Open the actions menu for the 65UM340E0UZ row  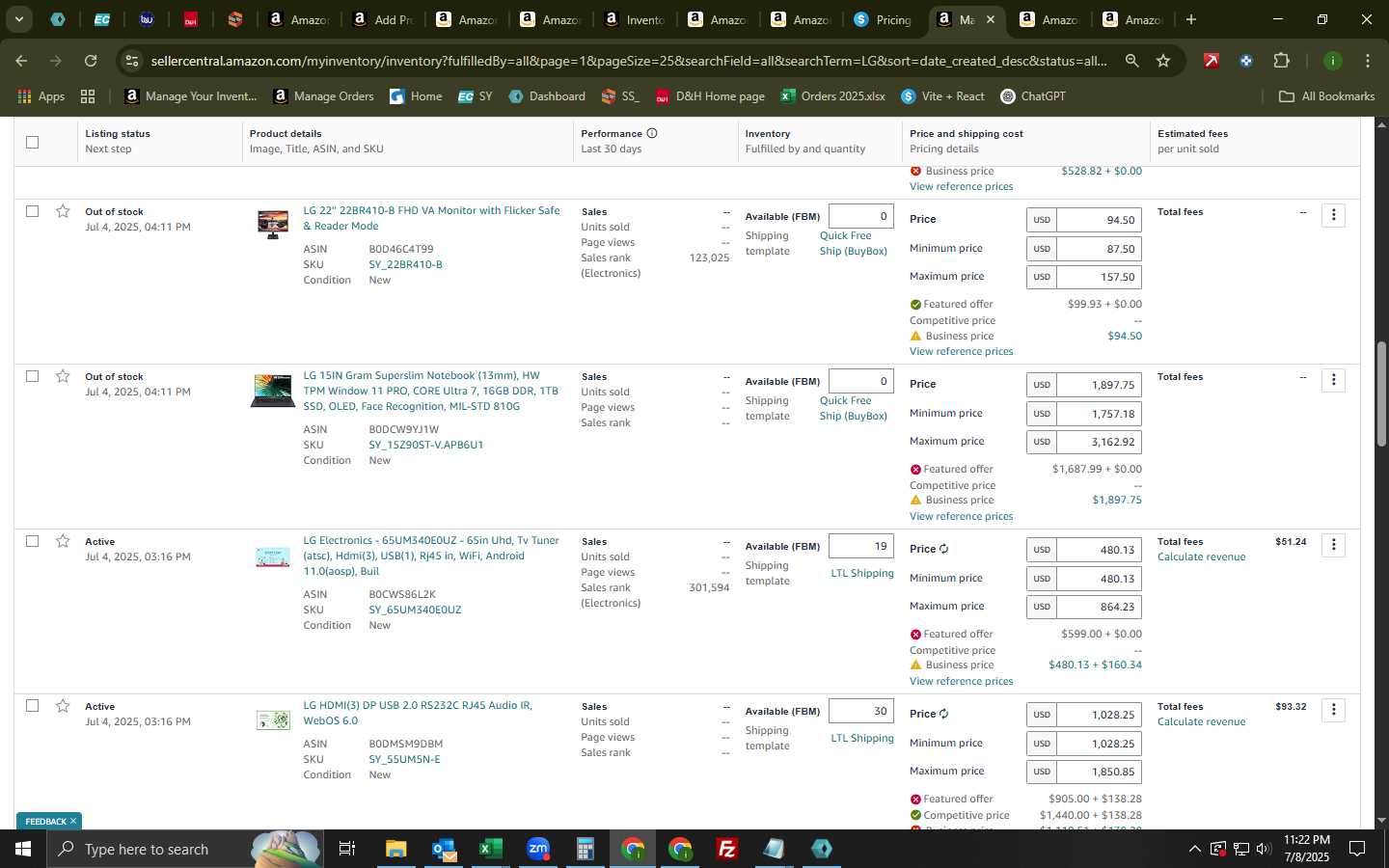tap(1333, 545)
